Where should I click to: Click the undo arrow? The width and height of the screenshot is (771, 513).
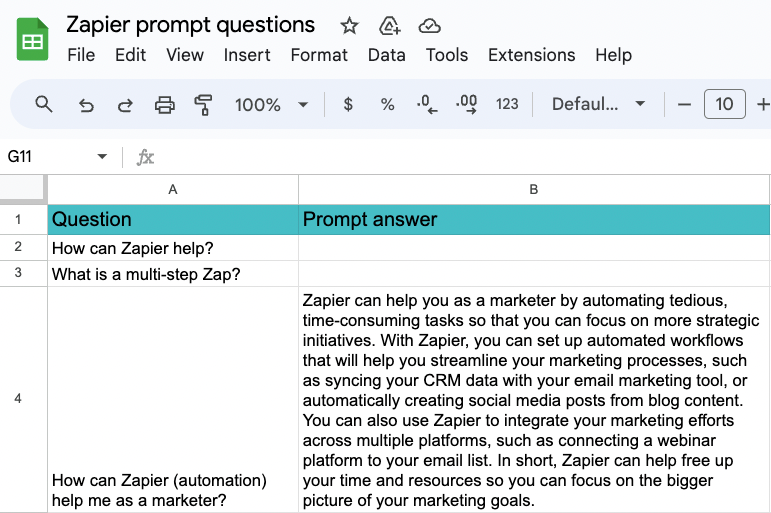pyautogui.click(x=86, y=105)
